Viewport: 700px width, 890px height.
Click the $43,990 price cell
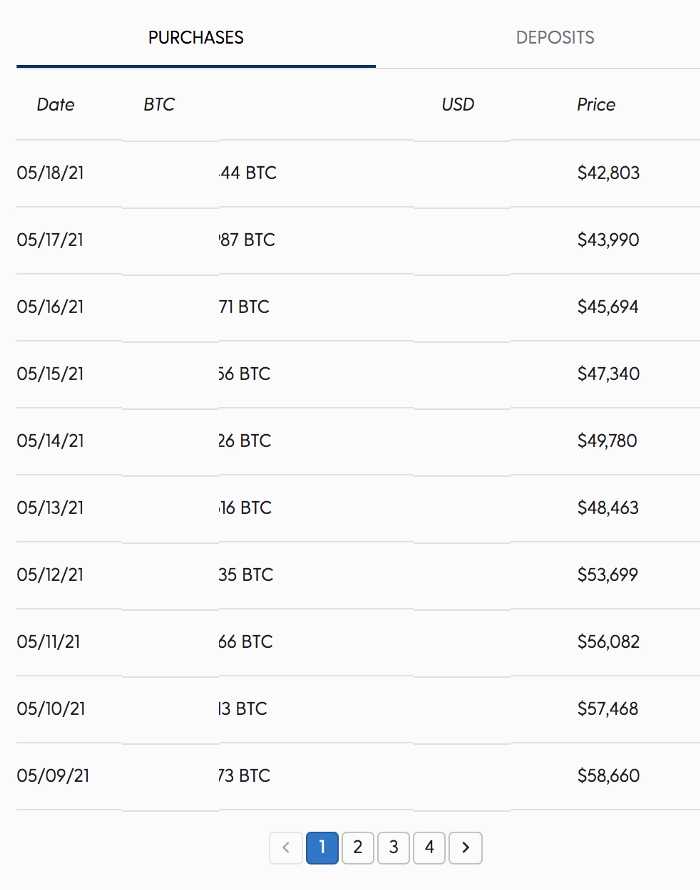click(x=608, y=240)
